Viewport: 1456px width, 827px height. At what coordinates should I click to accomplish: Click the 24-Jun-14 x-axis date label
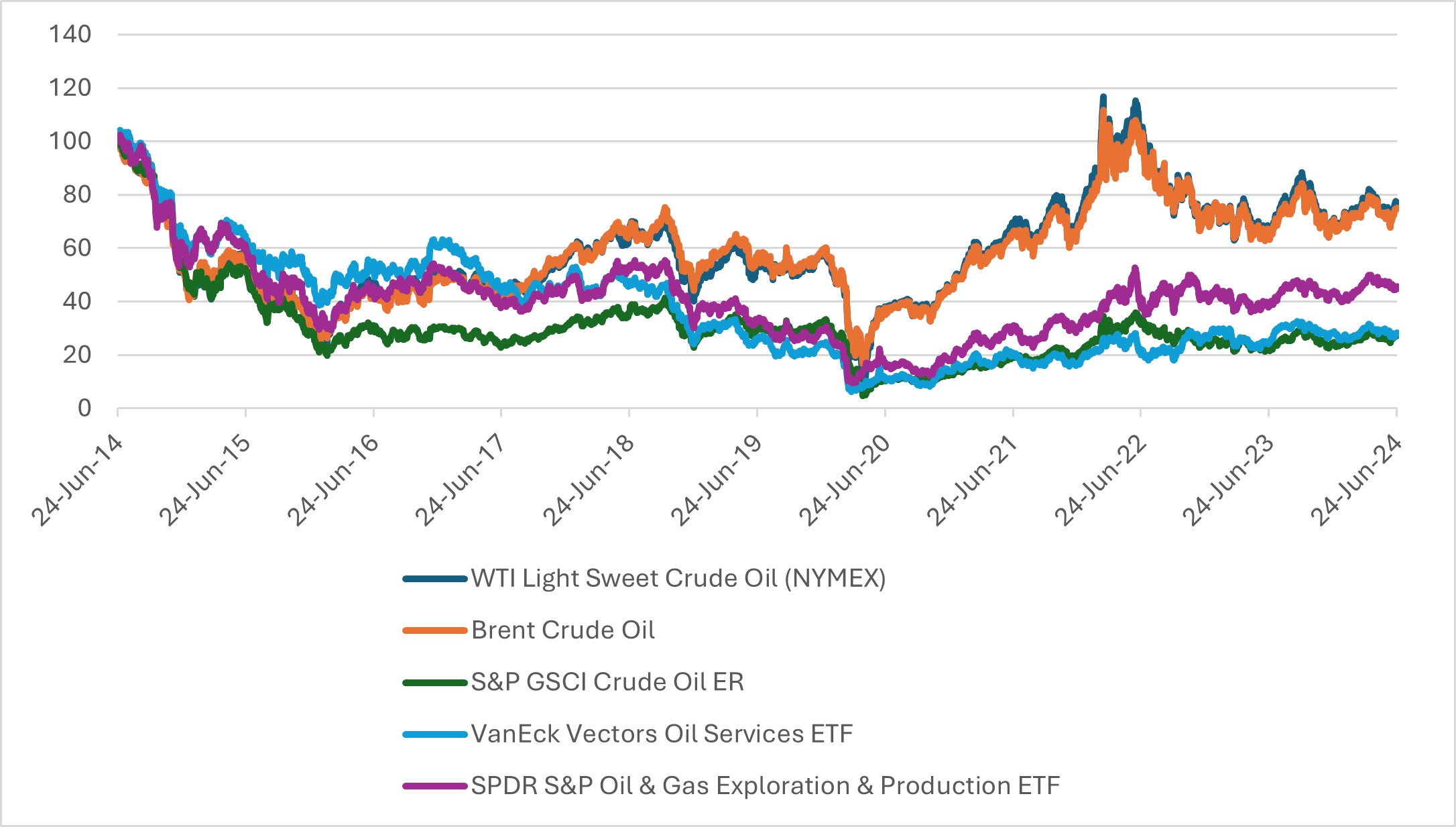pyautogui.click(x=78, y=480)
